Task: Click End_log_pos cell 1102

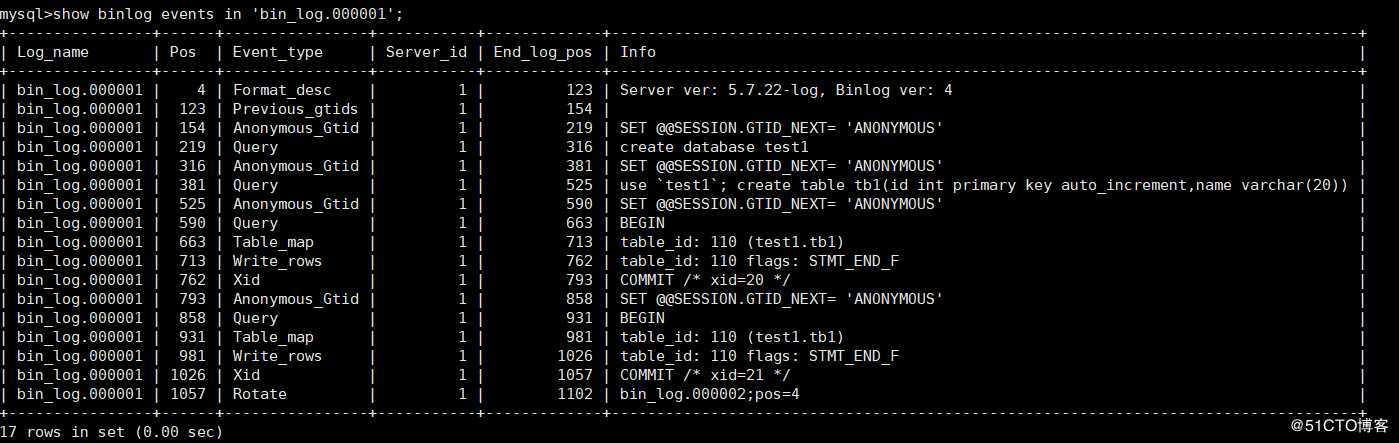Action: coord(574,394)
